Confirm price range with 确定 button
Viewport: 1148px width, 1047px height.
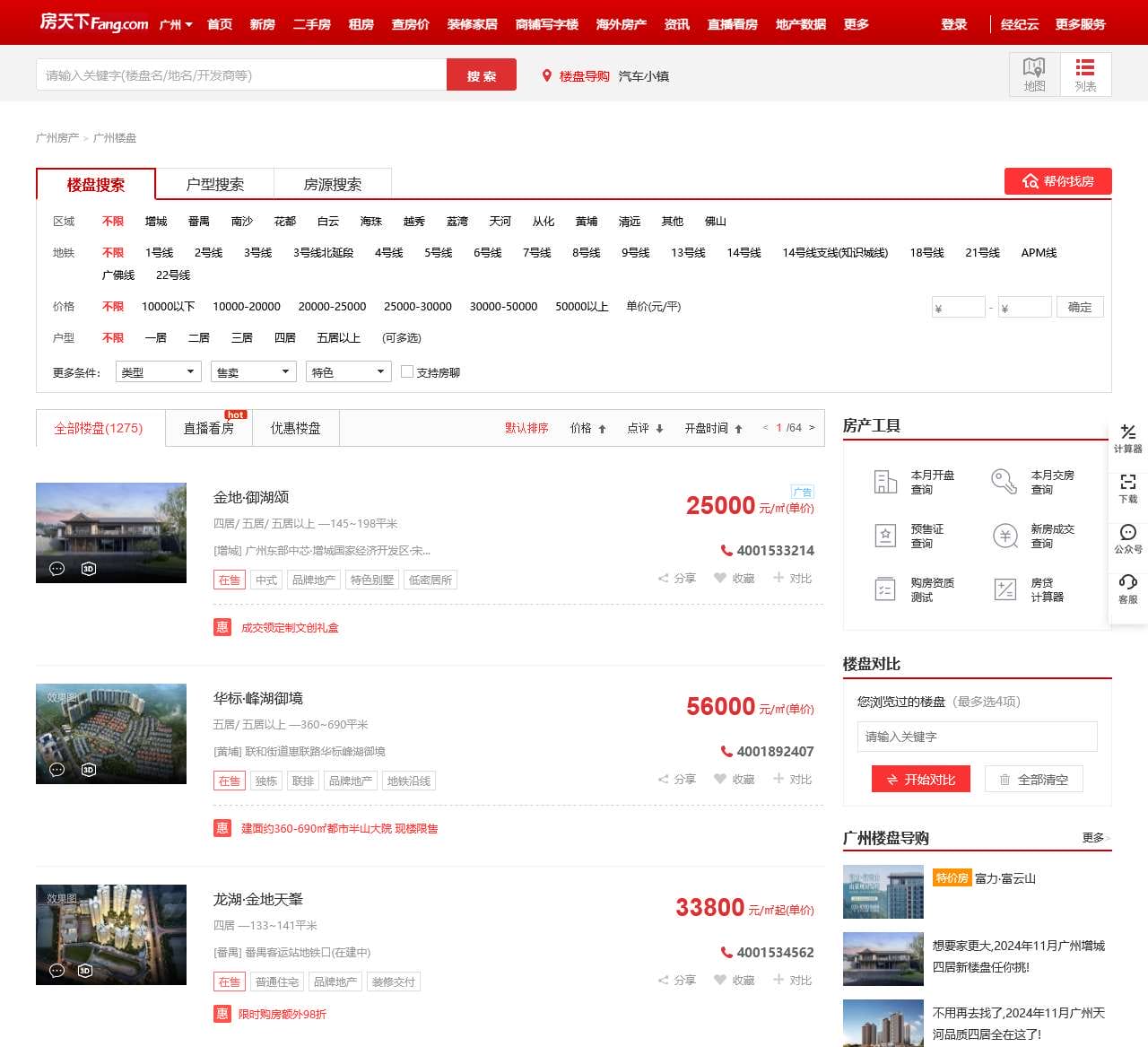[1080, 307]
